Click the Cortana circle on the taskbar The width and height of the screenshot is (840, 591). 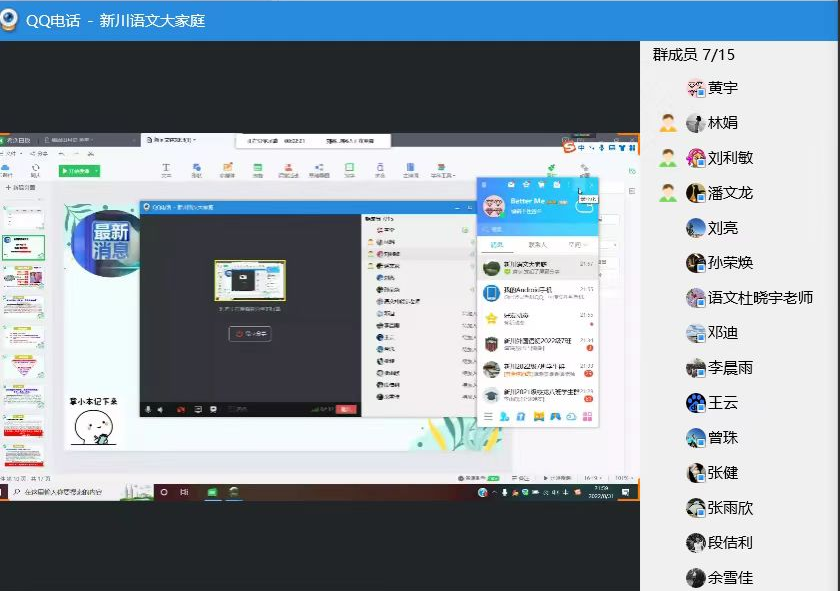tap(164, 492)
